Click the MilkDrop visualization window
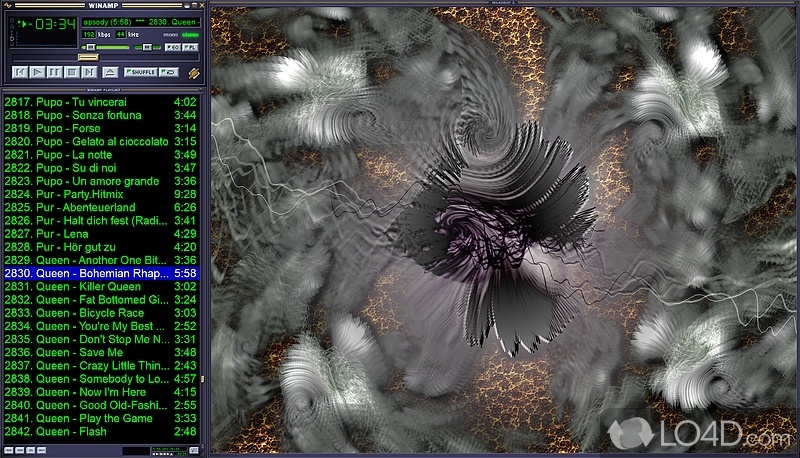The image size is (800, 458). pyautogui.click(x=504, y=230)
